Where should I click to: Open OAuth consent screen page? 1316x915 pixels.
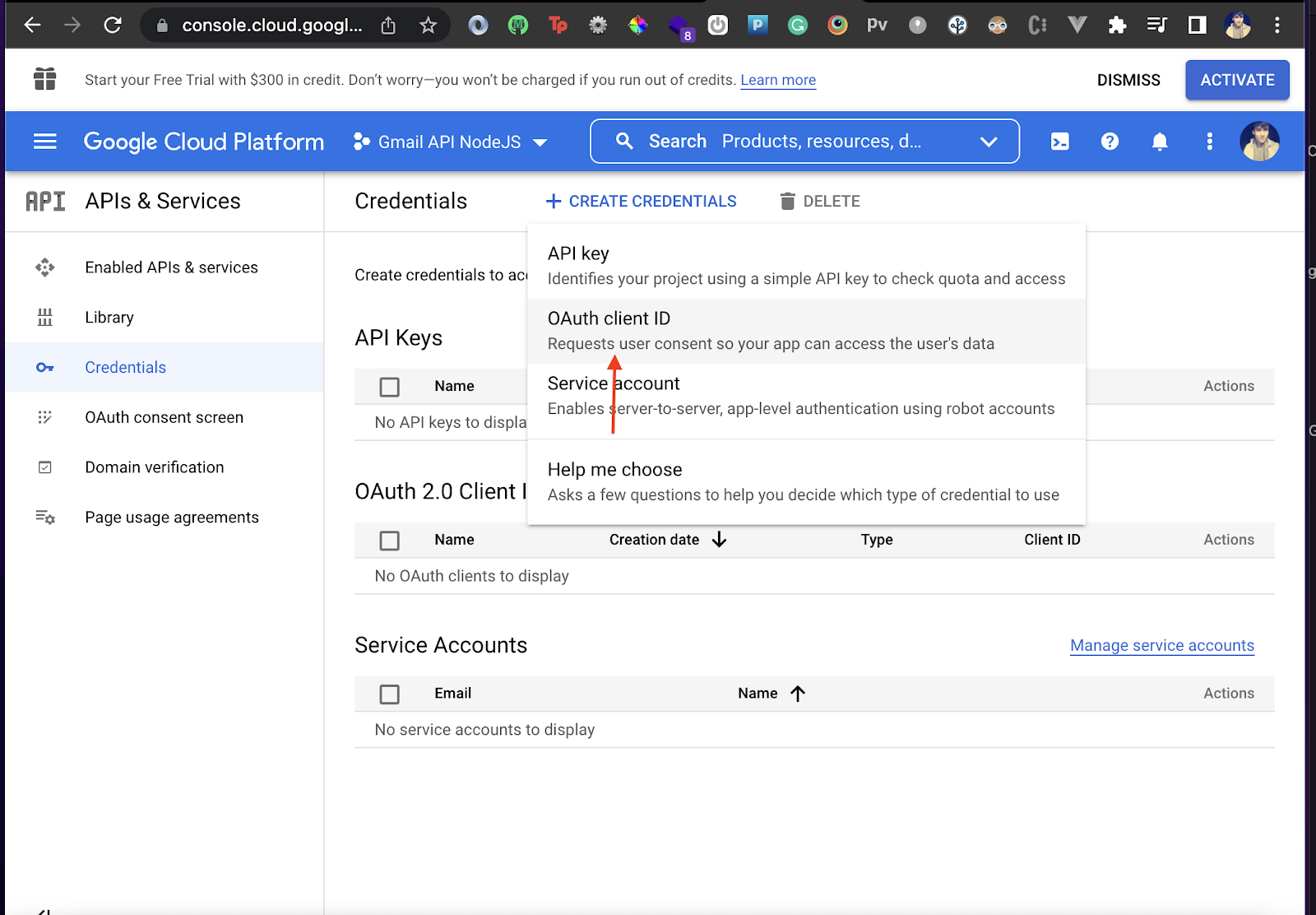click(x=164, y=417)
